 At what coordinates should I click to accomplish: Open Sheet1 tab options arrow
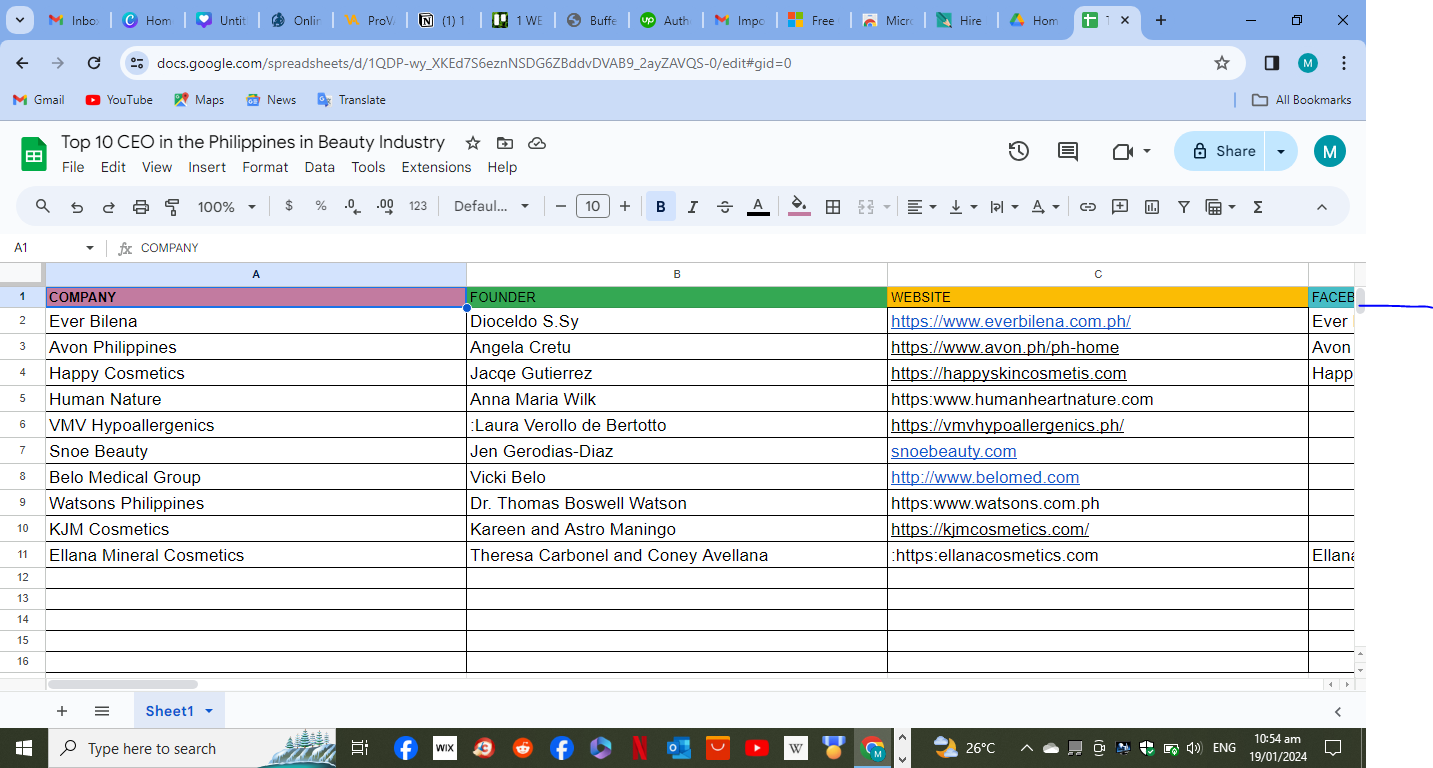pyautogui.click(x=209, y=711)
